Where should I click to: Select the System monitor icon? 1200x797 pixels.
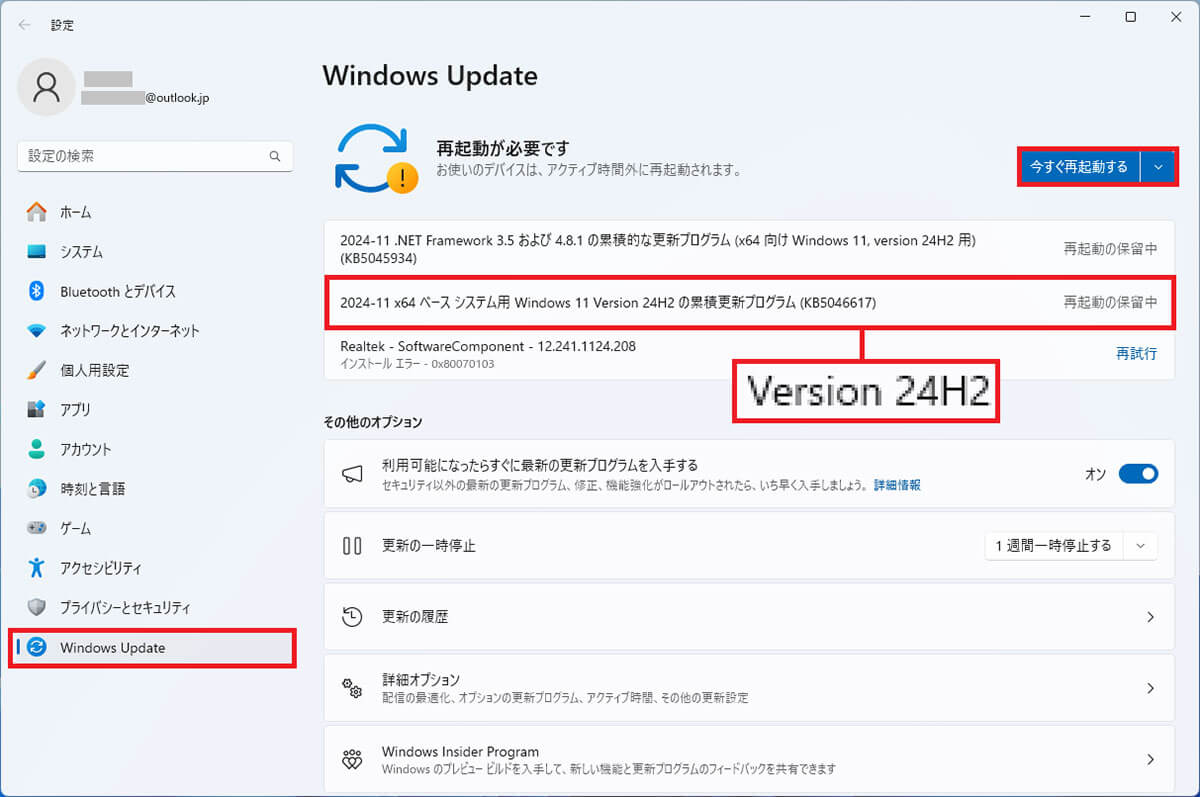click(37, 252)
